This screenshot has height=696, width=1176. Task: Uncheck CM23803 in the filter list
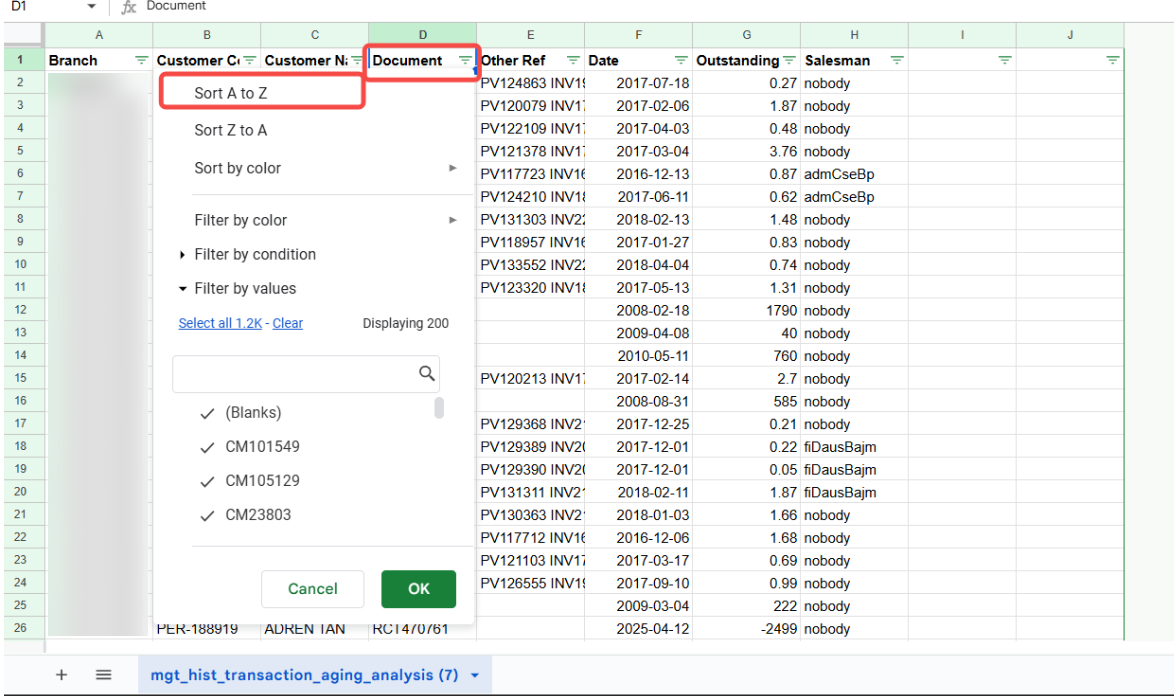click(206, 515)
